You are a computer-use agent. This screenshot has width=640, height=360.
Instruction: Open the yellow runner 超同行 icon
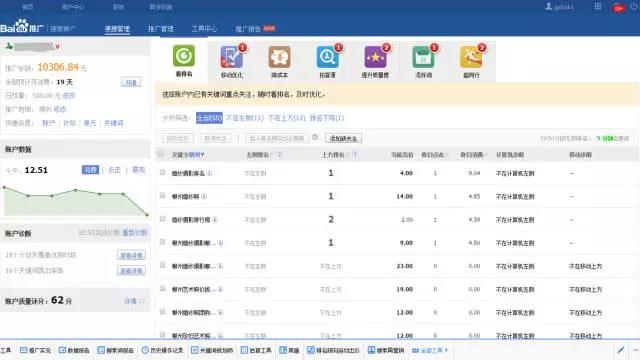(x=471, y=57)
